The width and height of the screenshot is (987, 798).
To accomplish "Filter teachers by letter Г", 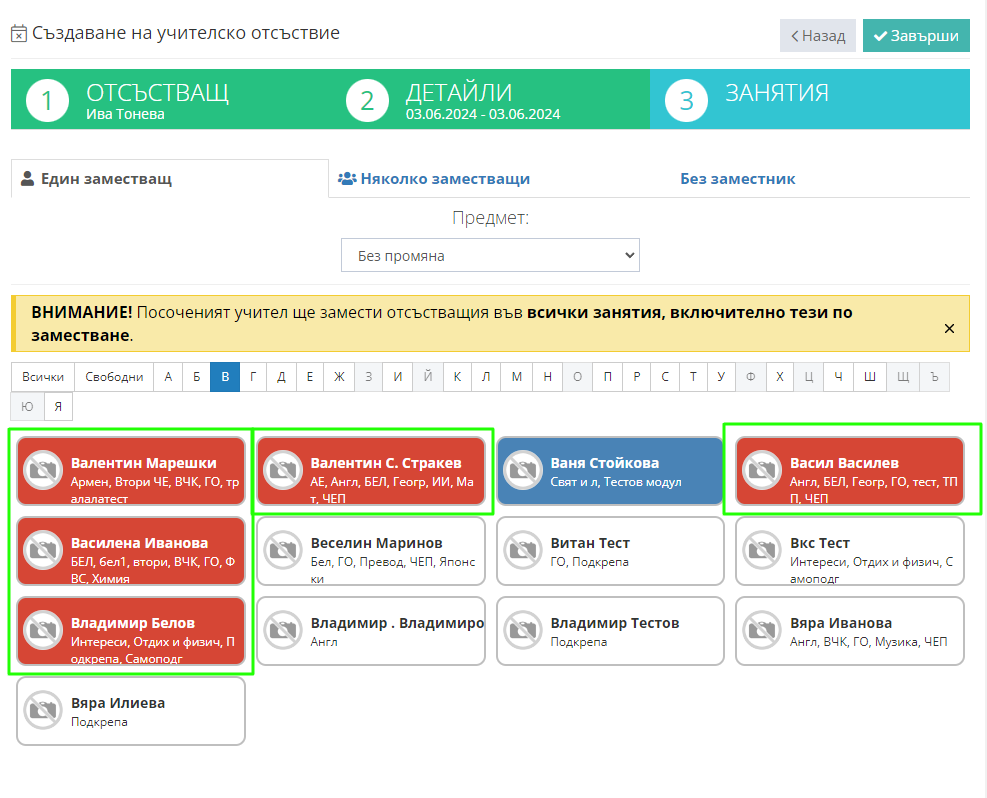I will point(253,377).
